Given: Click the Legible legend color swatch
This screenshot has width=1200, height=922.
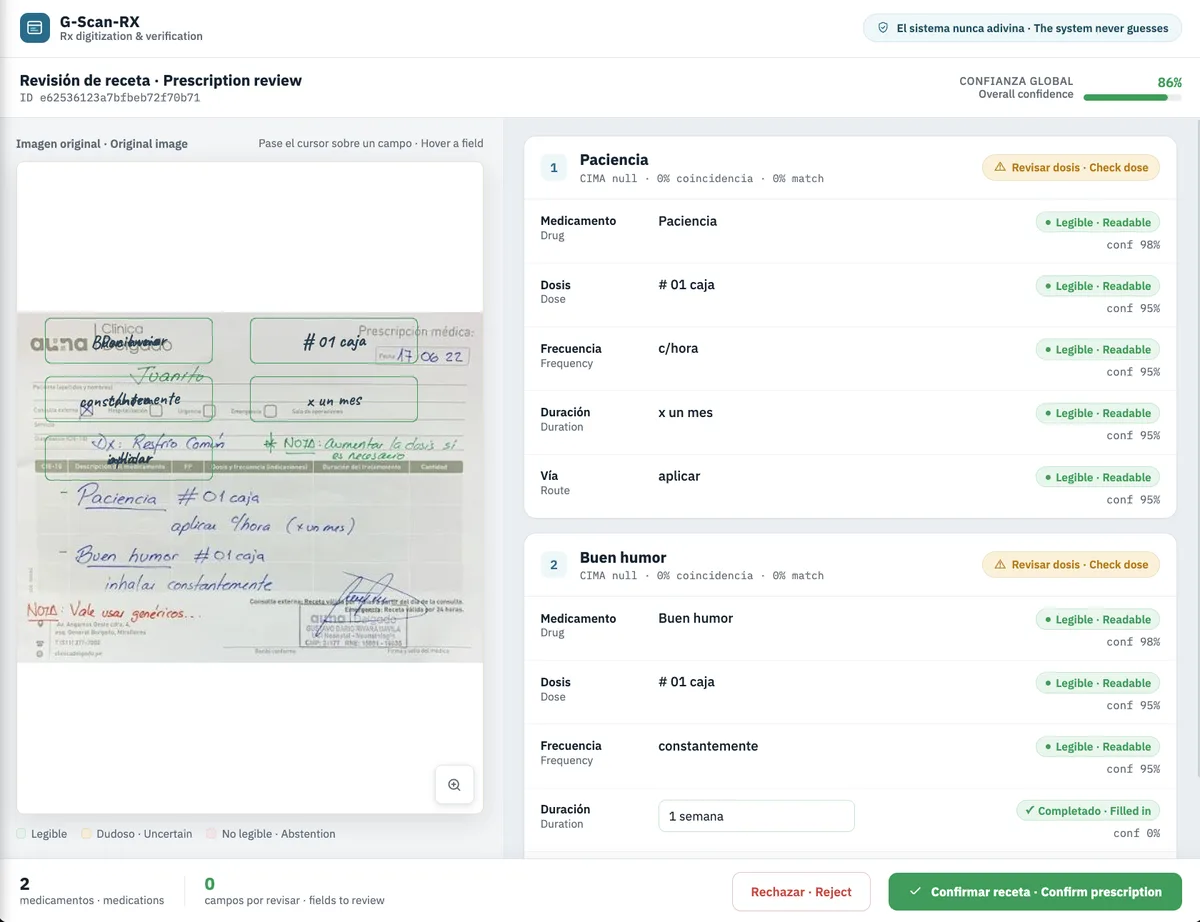Looking at the screenshot, I should 22,834.
